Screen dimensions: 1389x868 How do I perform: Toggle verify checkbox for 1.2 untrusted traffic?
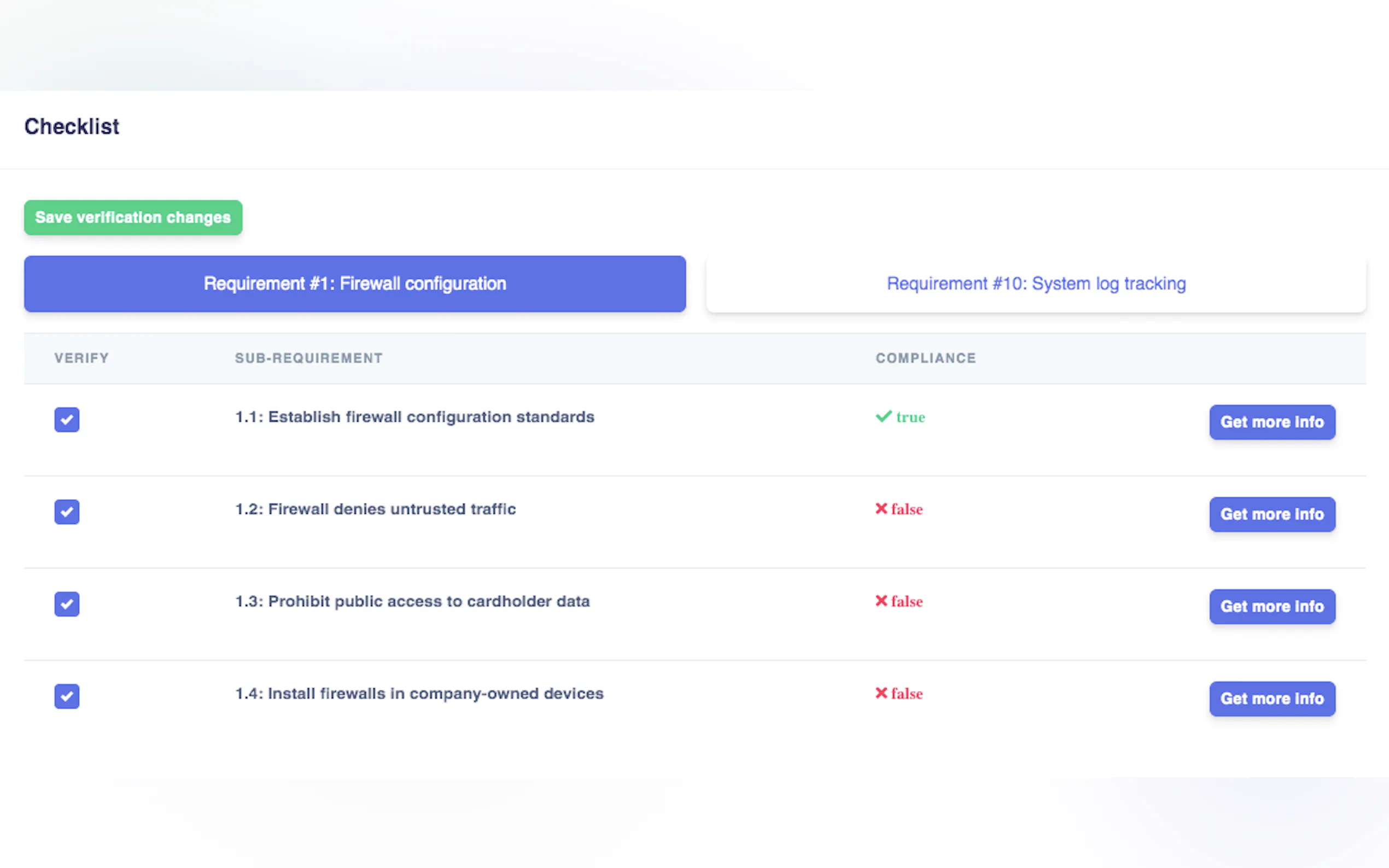tap(67, 512)
